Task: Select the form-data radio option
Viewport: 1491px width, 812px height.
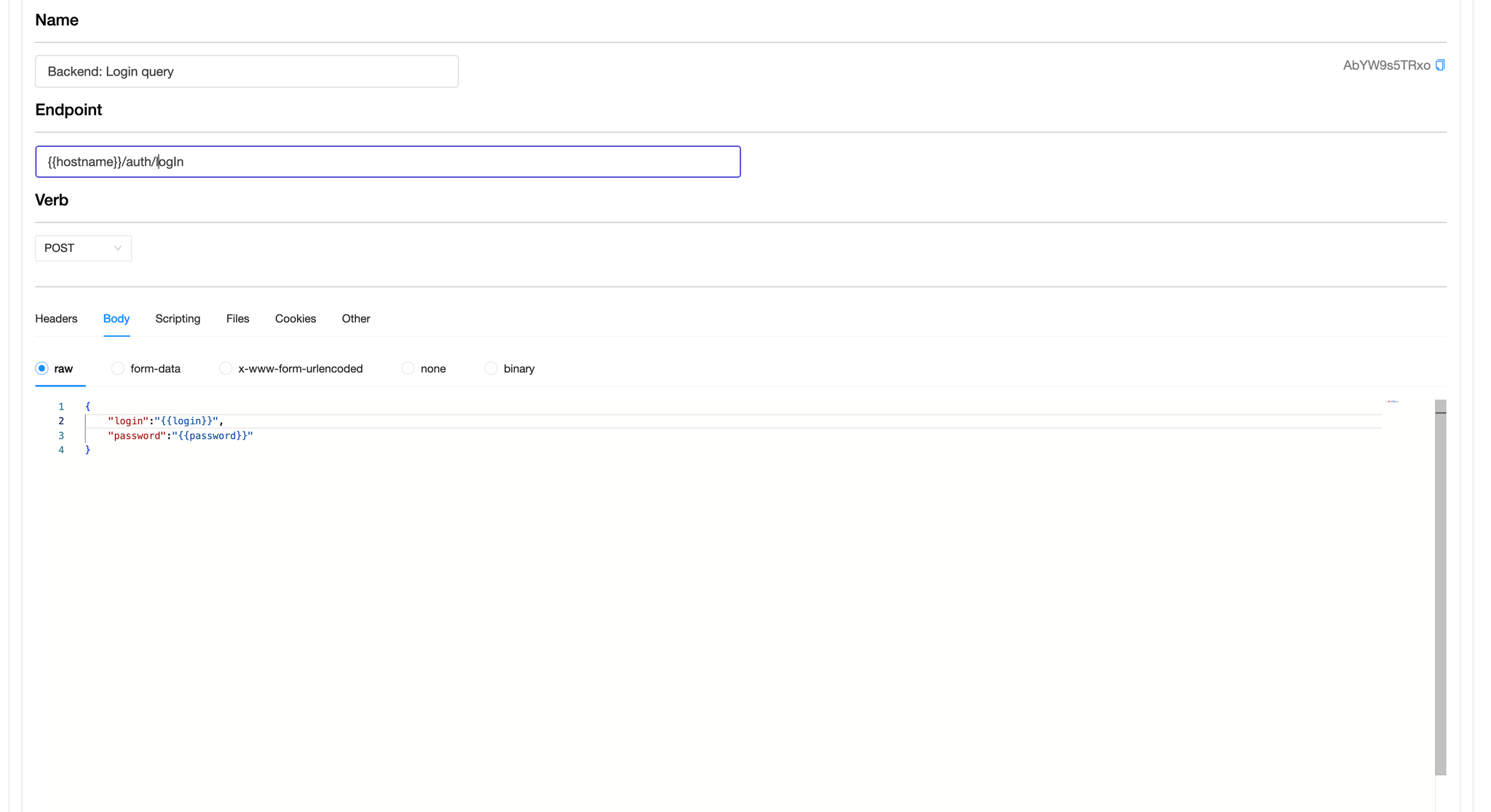Action: (118, 369)
